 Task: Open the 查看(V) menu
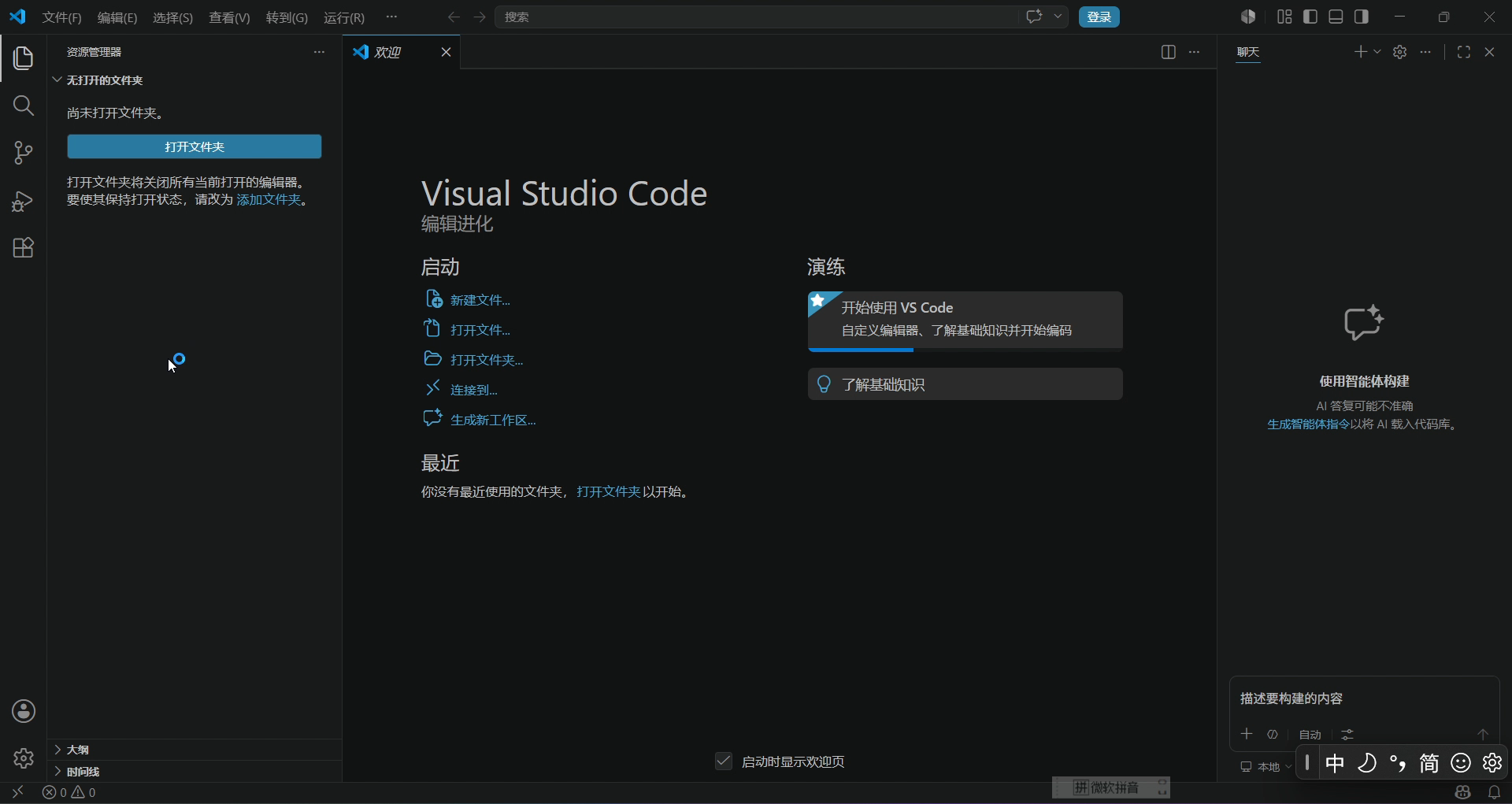click(x=229, y=17)
